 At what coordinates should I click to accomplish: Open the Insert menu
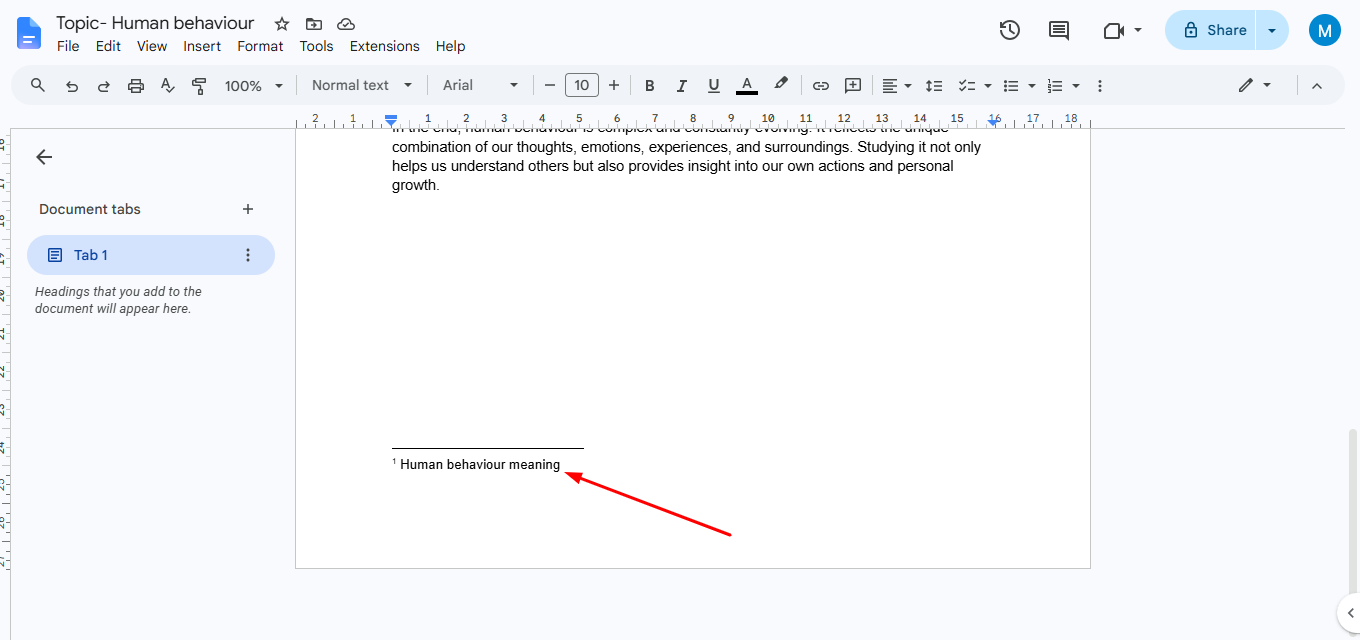(x=202, y=46)
